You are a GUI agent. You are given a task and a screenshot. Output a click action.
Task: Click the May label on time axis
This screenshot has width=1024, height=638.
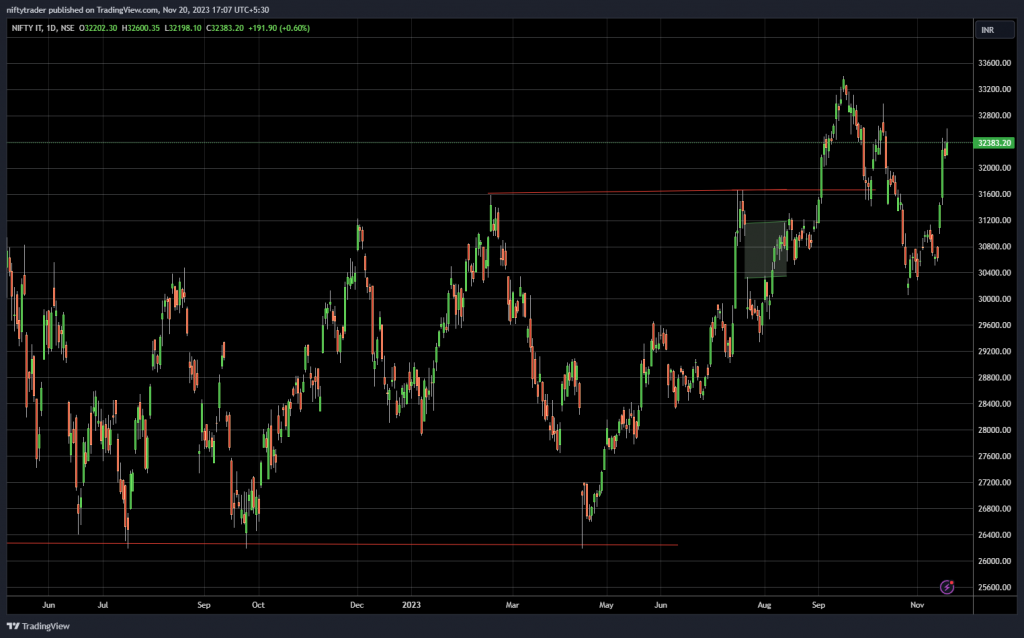[x=606, y=605]
